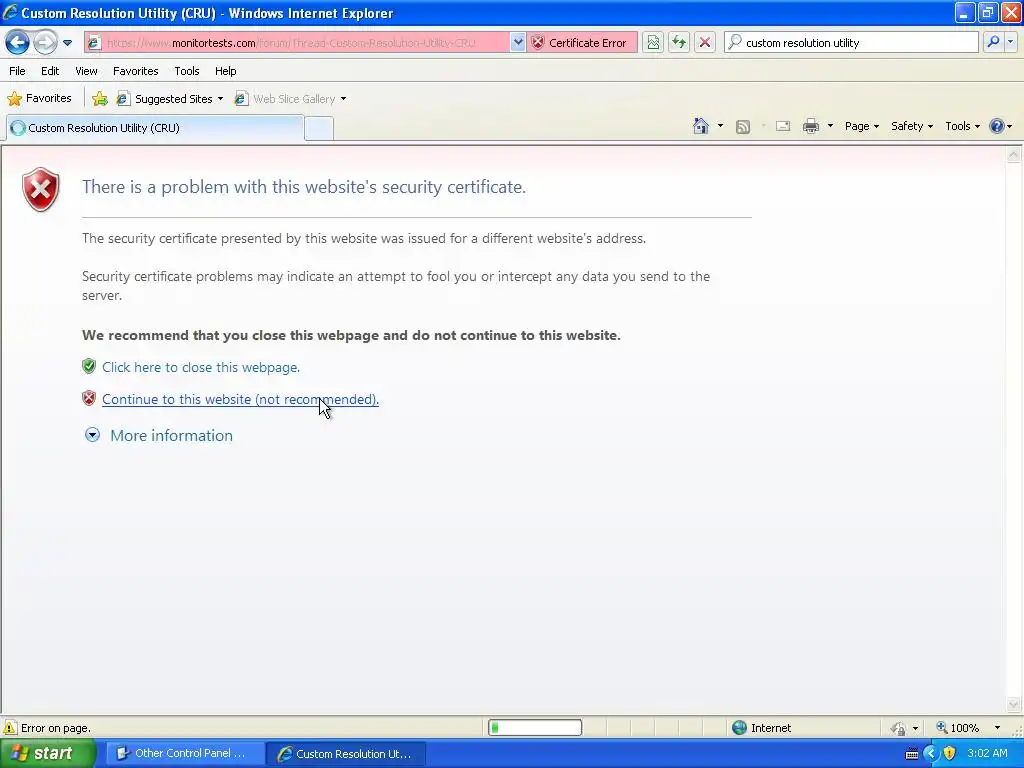Open the Edit menu

click(x=50, y=71)
